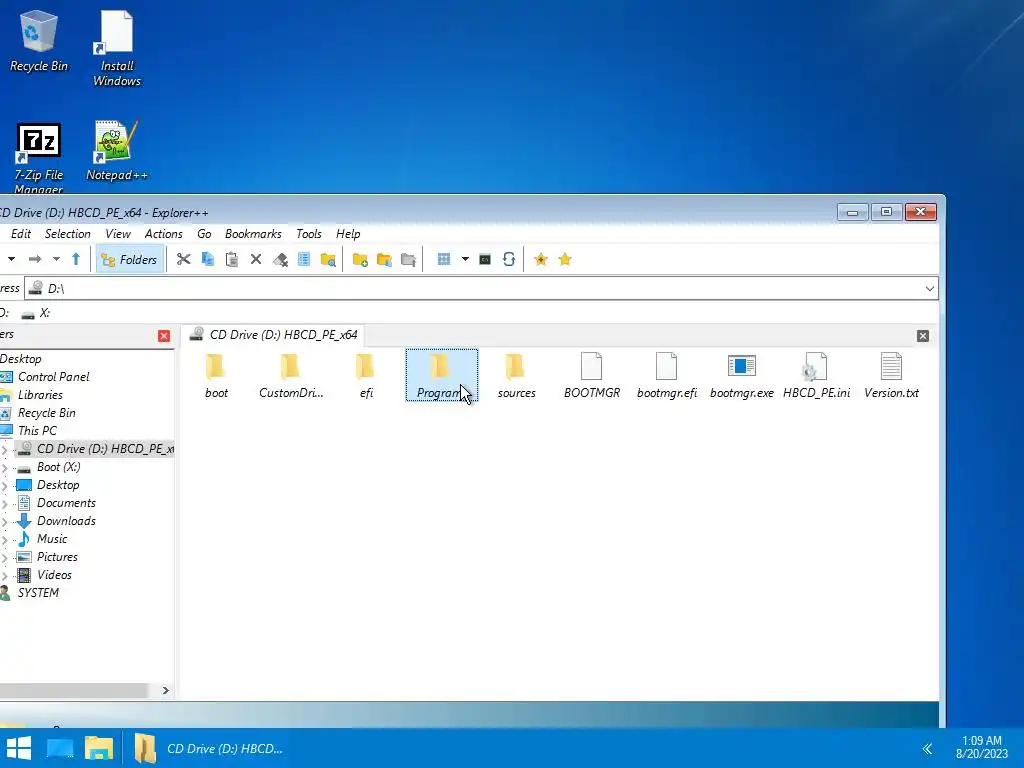Click the Delete permanently icon
Viewport: 1024px width, 768px height.
[x=280, y=259]
